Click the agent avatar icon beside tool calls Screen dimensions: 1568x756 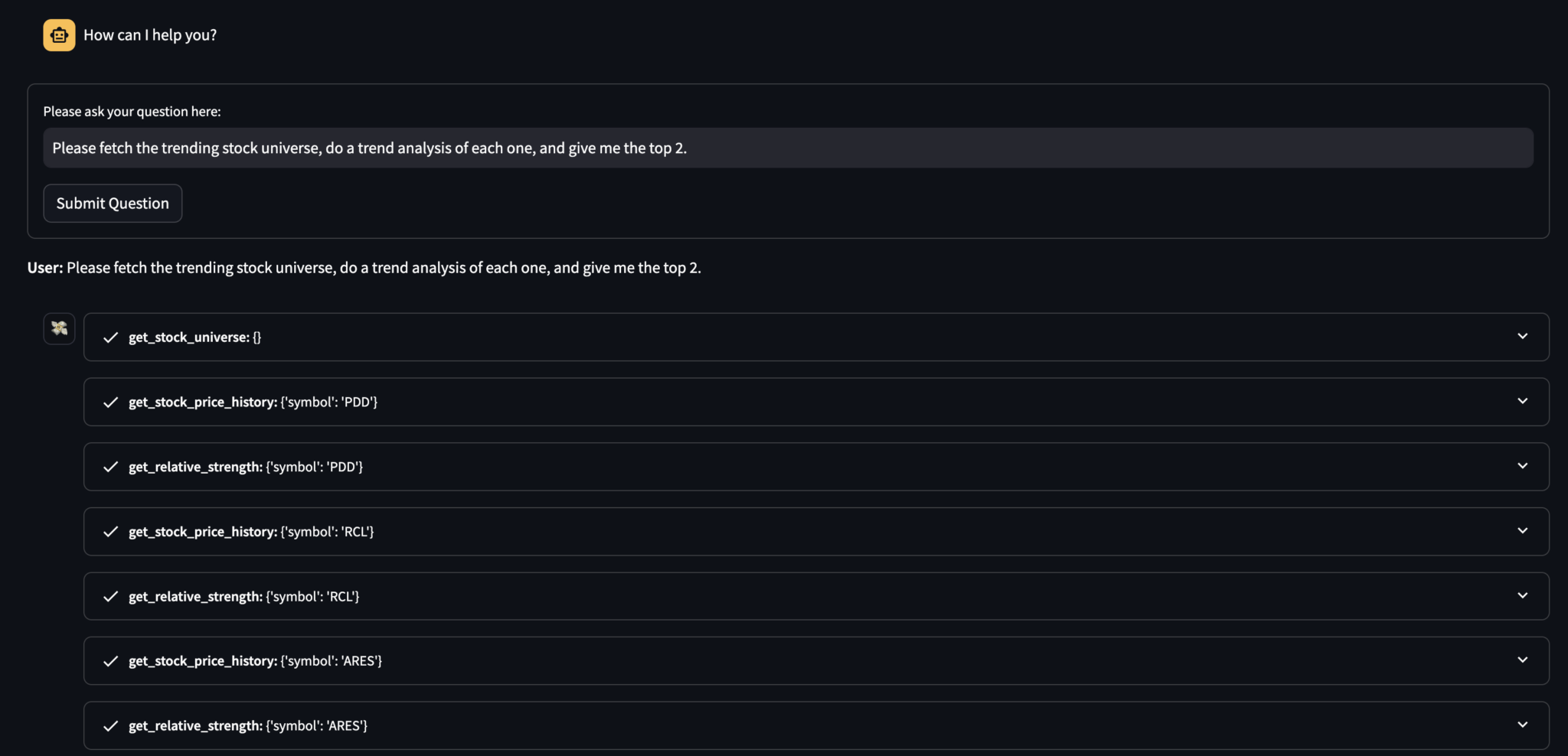pos(59,329)
